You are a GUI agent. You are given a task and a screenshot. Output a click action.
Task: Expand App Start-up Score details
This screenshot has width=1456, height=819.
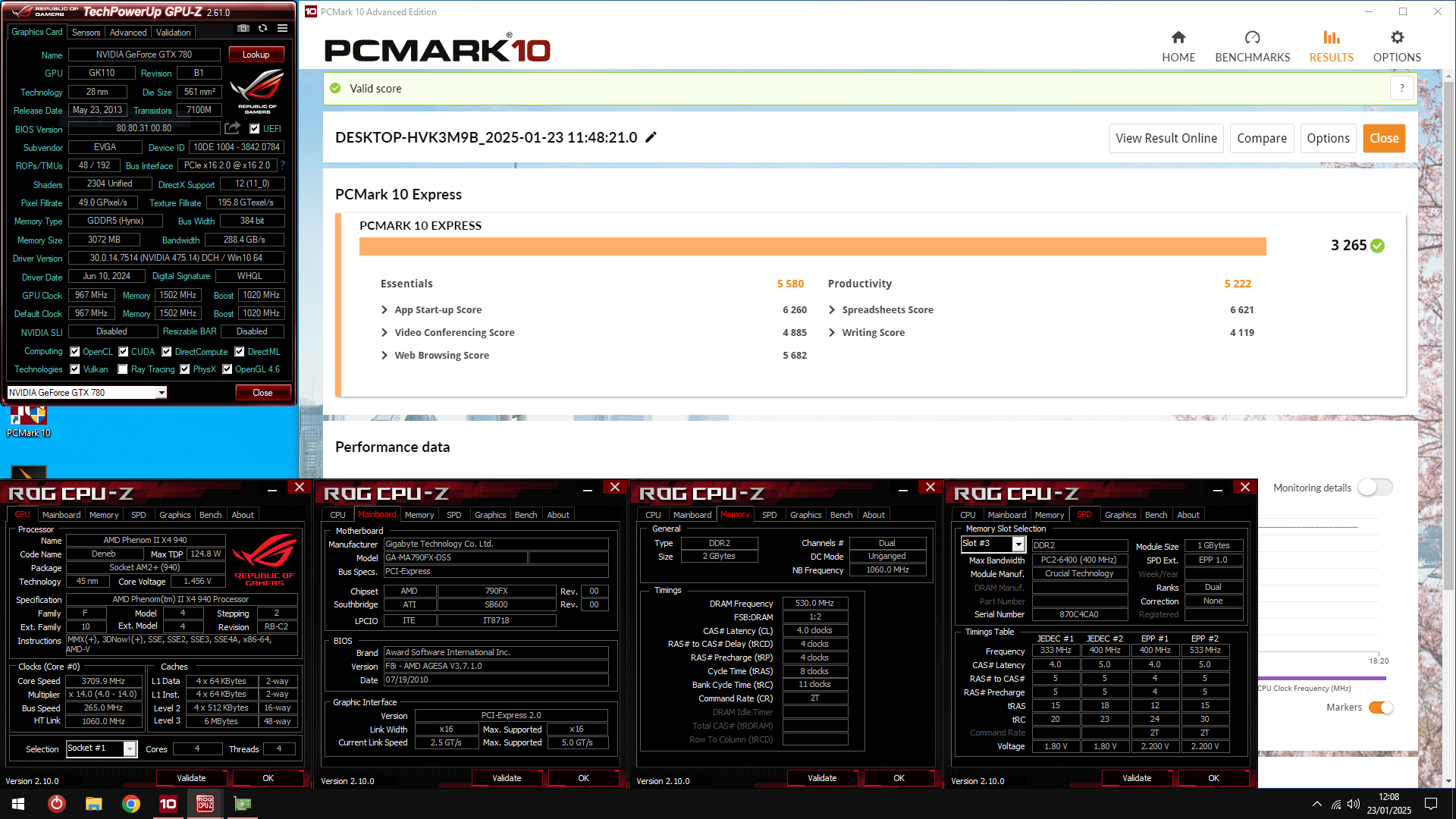(x=384, y=309)
